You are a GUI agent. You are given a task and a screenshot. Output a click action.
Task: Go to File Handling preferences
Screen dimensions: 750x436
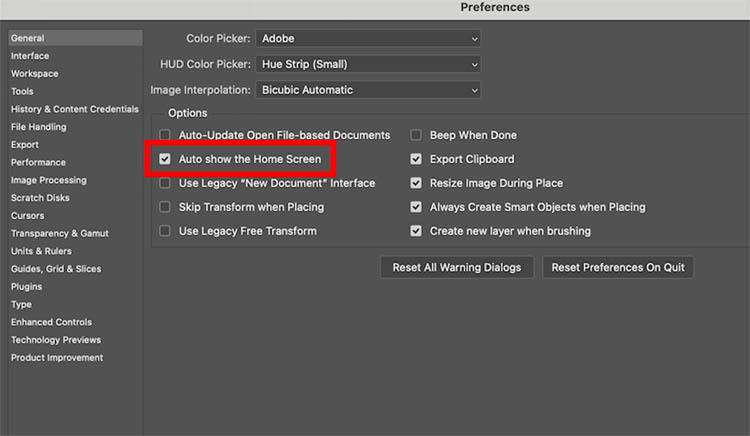point(39,127)
